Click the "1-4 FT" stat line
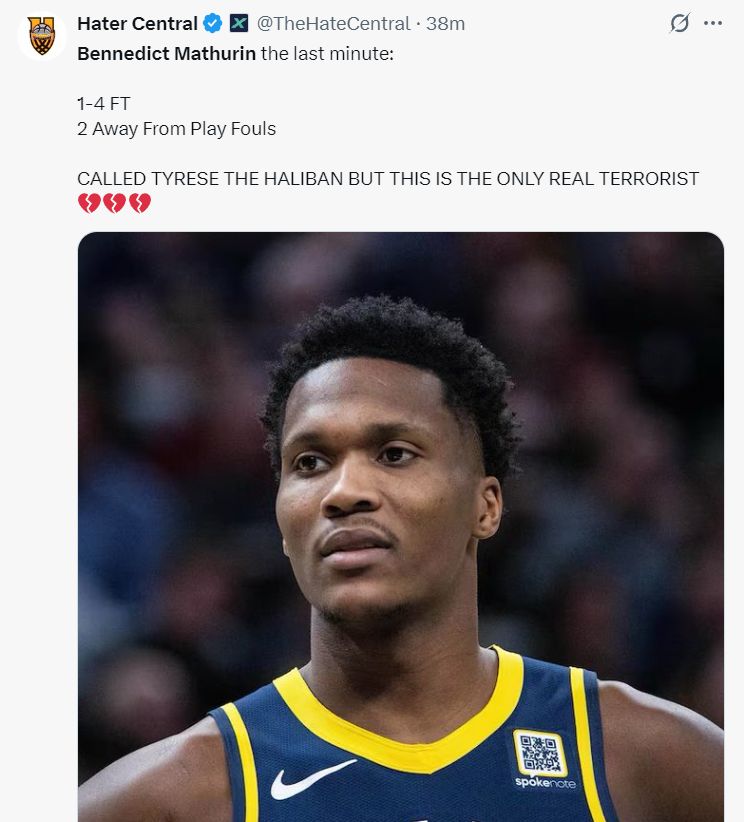Viewport: 744px width, 822px height. [x=103, y=104]
